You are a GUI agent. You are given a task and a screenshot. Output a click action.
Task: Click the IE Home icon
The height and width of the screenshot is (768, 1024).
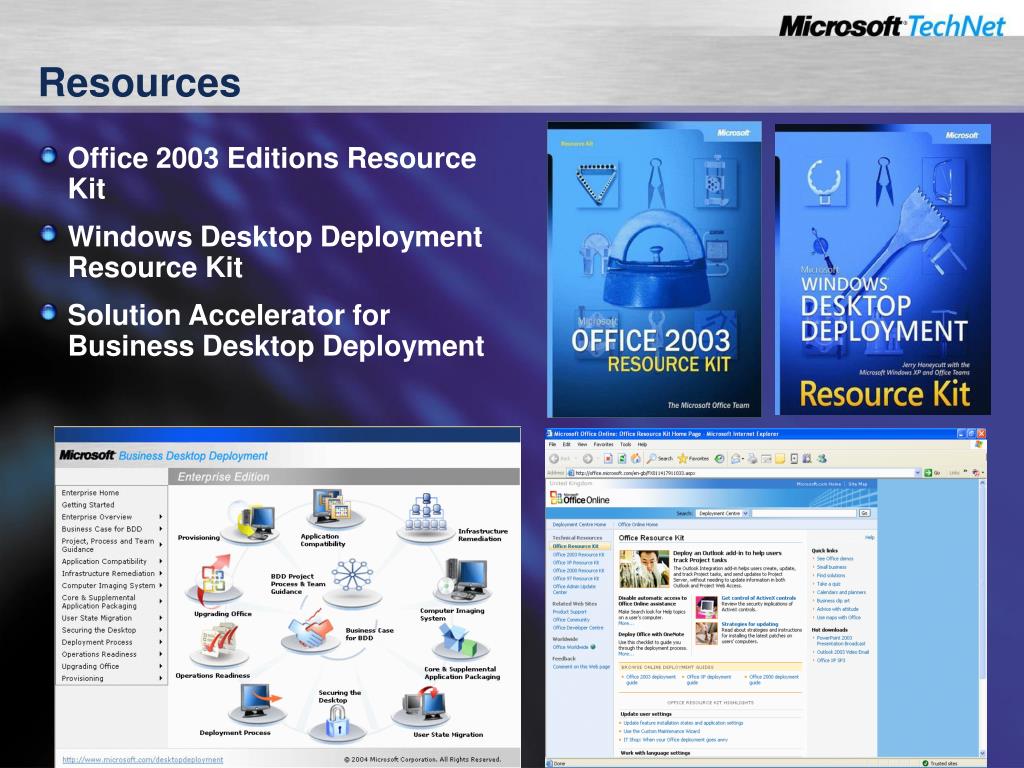tap(635, 458)
